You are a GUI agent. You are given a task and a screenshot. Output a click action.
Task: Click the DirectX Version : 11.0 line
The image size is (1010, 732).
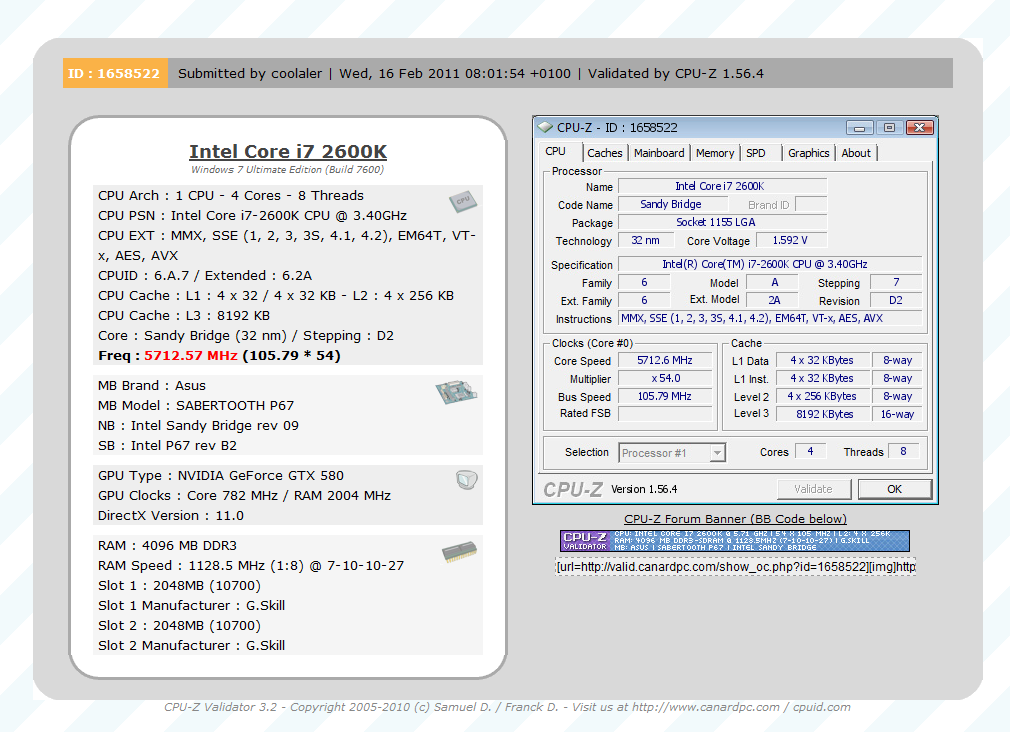point(171,515)
